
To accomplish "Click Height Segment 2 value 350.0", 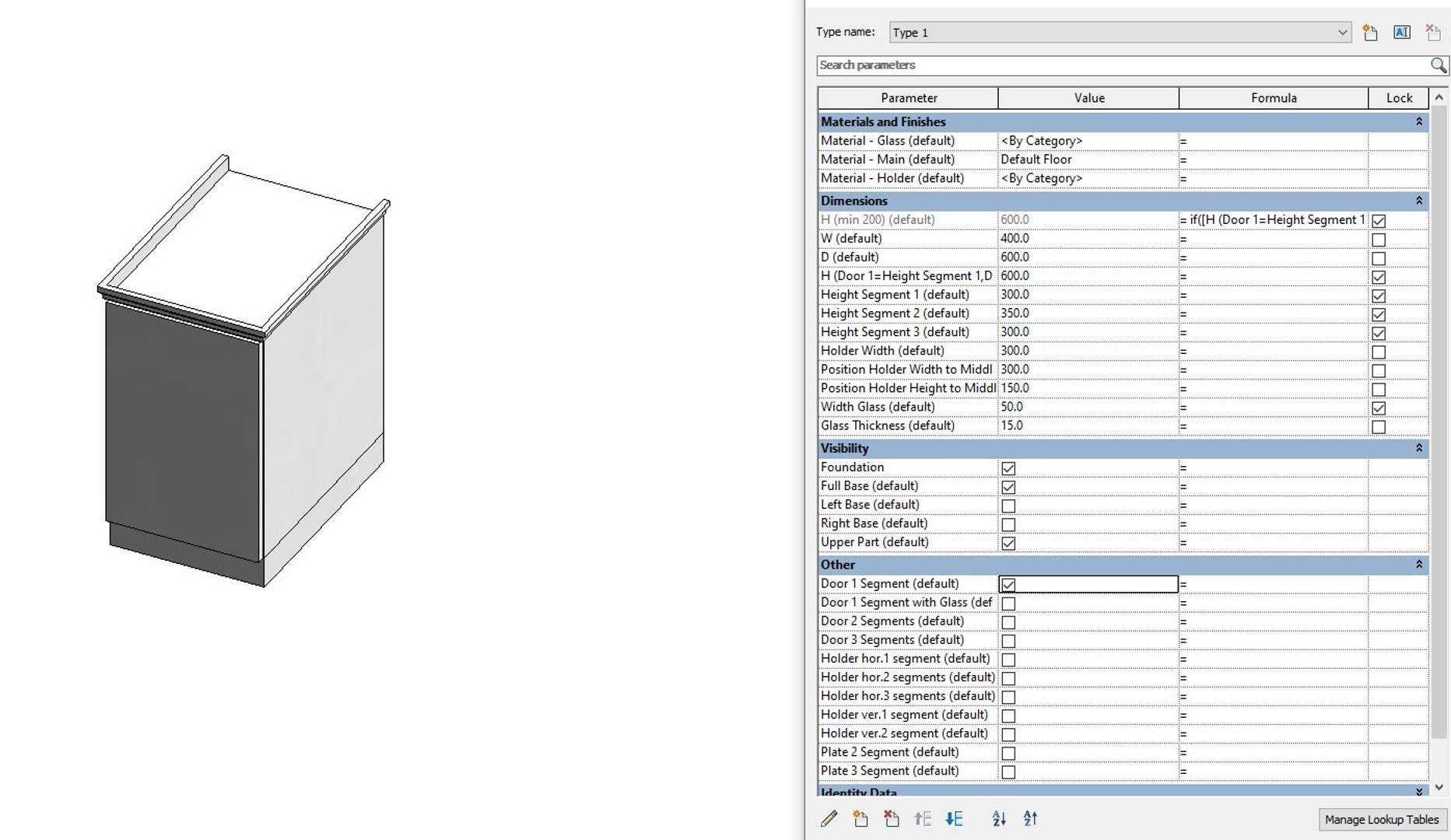I will pyautogui.click(x=1088, y=313).
